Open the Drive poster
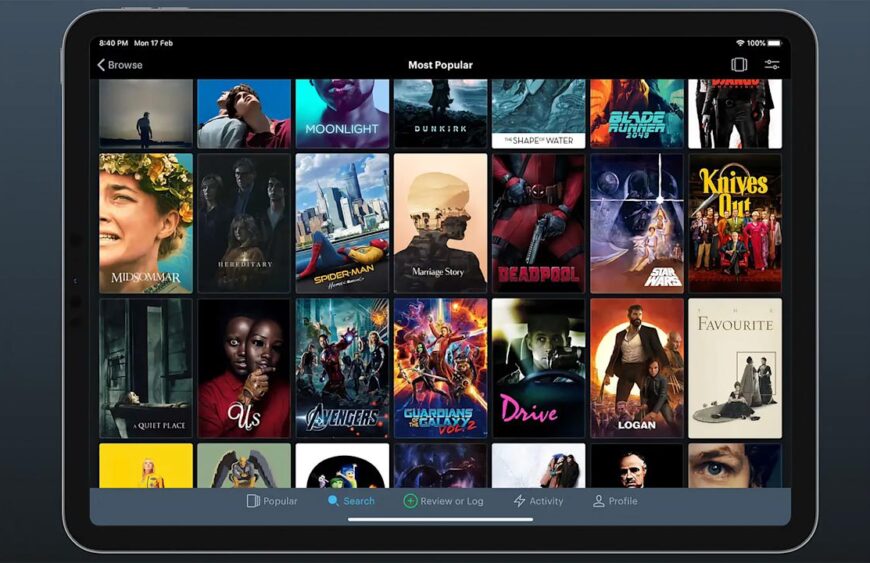870x563 pixels. [539, 368]
